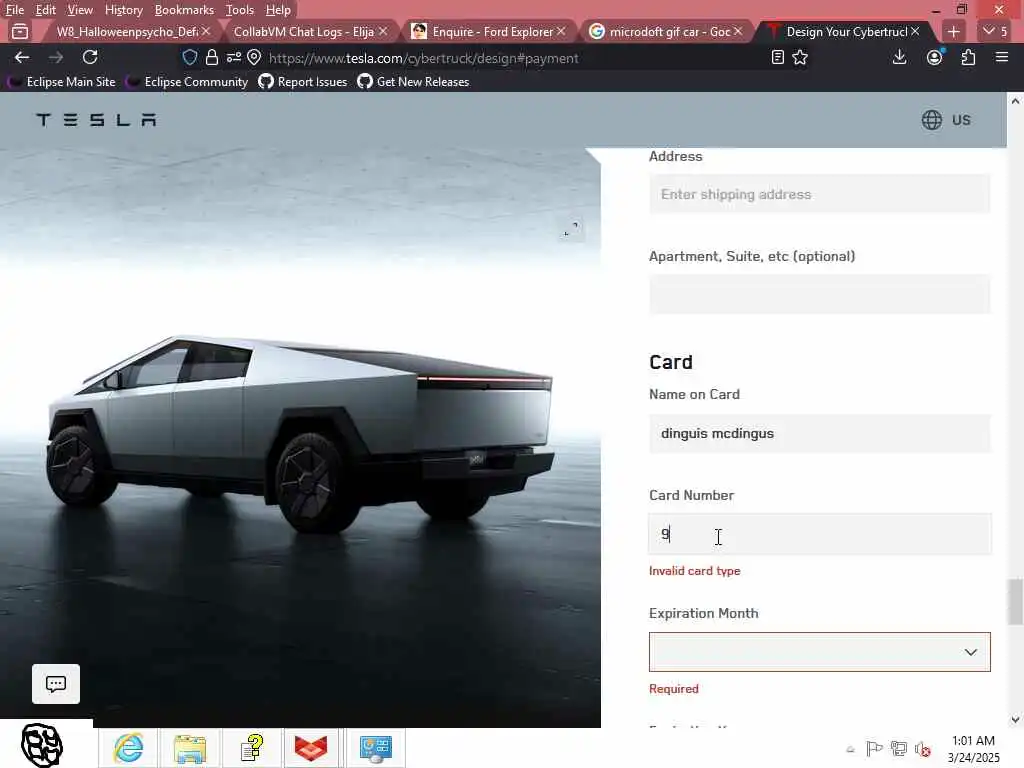Bookmark this page with the star icon
This screenshot has height=768, width=1024.
(800, 57)
